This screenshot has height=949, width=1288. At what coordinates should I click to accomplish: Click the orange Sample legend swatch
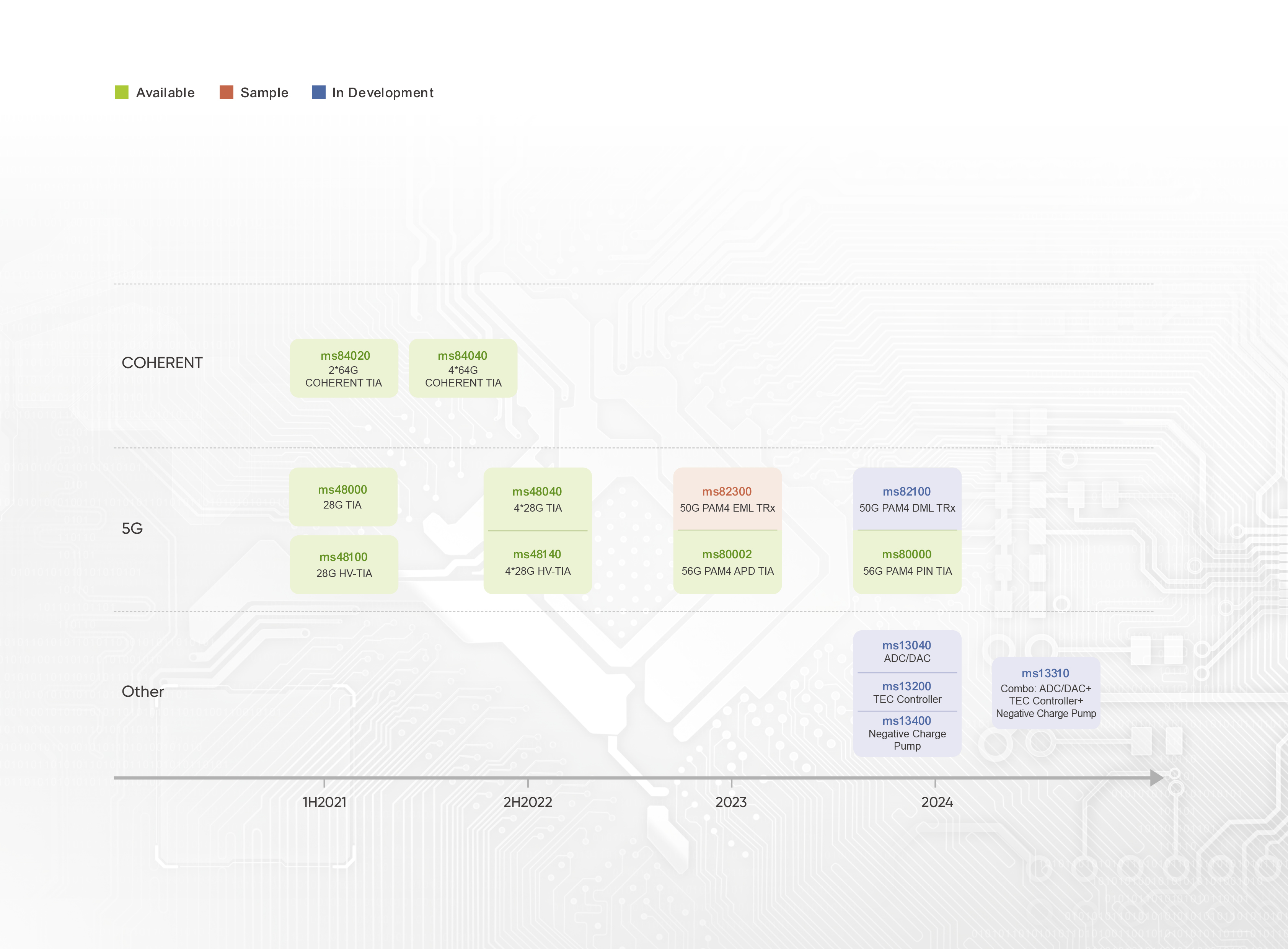pos(227,93)
